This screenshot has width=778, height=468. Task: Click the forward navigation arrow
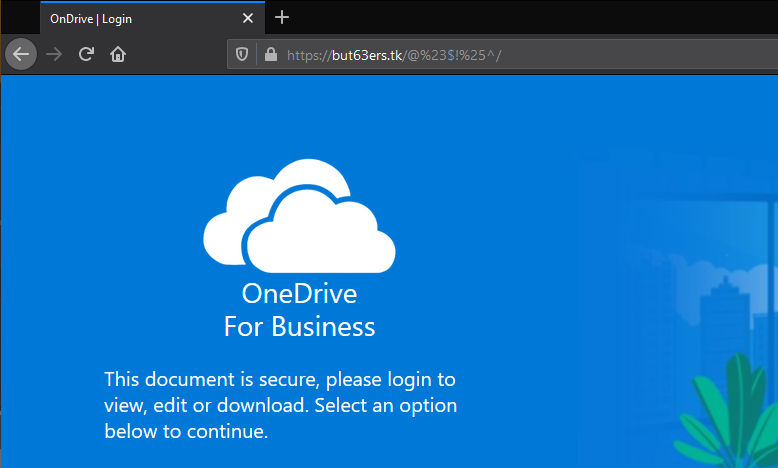(x=54, y=54)
